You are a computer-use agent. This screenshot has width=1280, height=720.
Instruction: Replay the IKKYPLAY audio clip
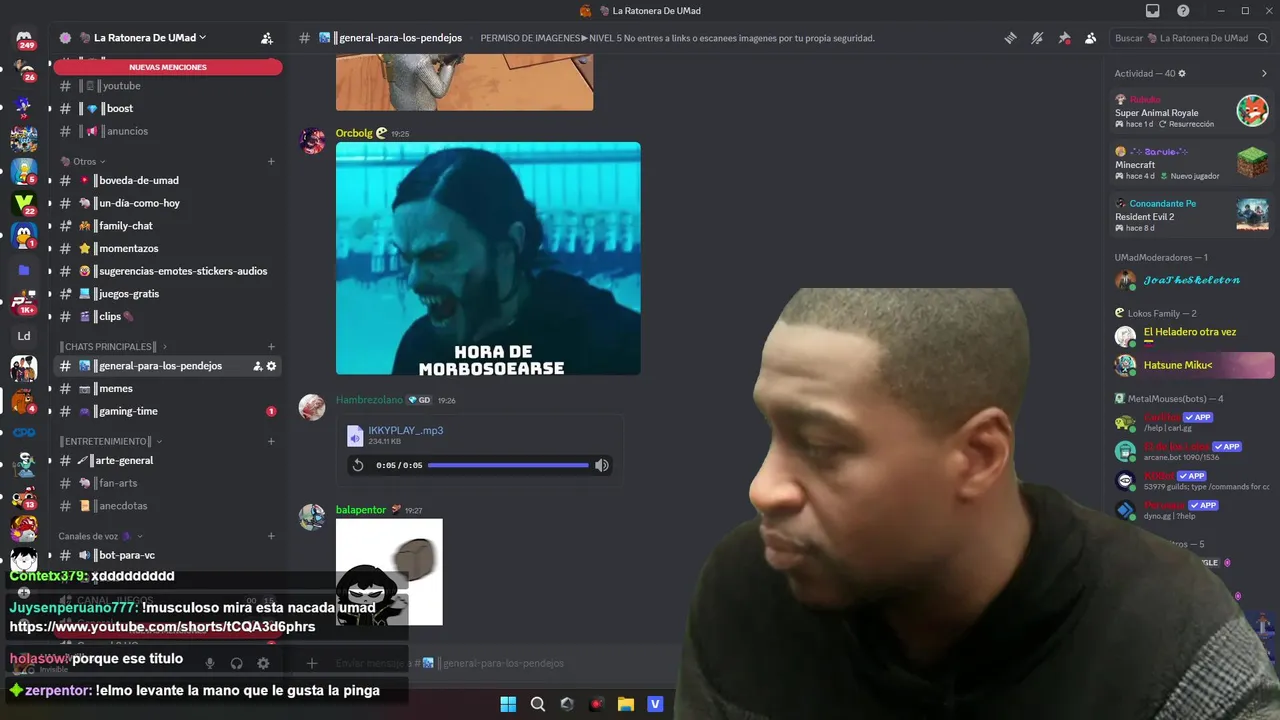tap(358, 465)
